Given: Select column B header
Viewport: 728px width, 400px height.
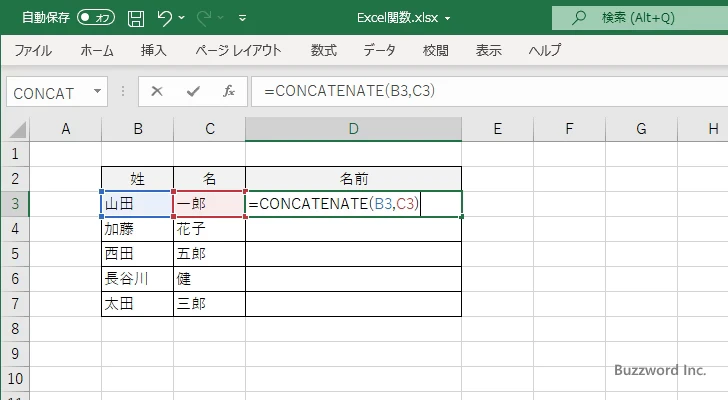Looking at the screenshot, I should pyautogui.click(x=137, y=129).
